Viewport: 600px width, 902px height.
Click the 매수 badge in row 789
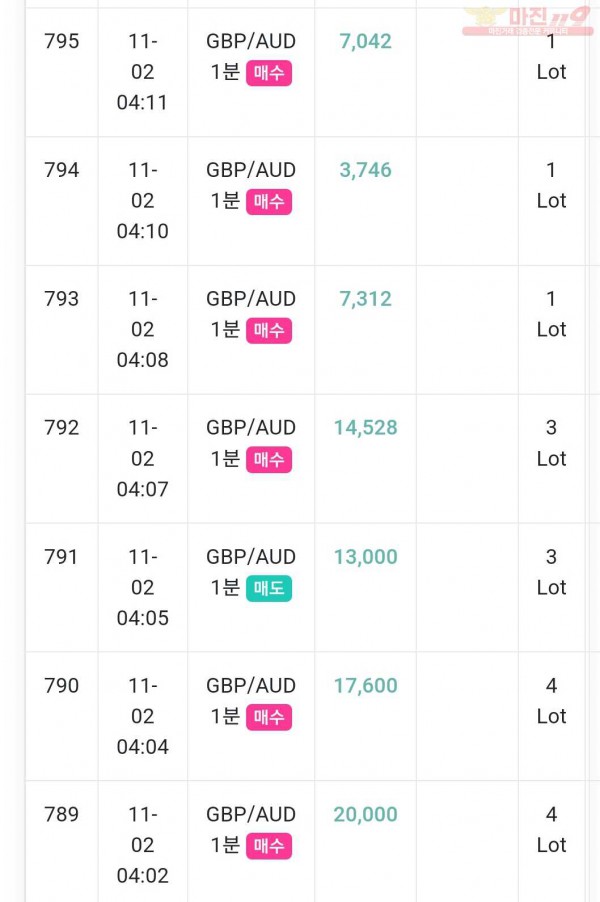(x=269, y=846)
